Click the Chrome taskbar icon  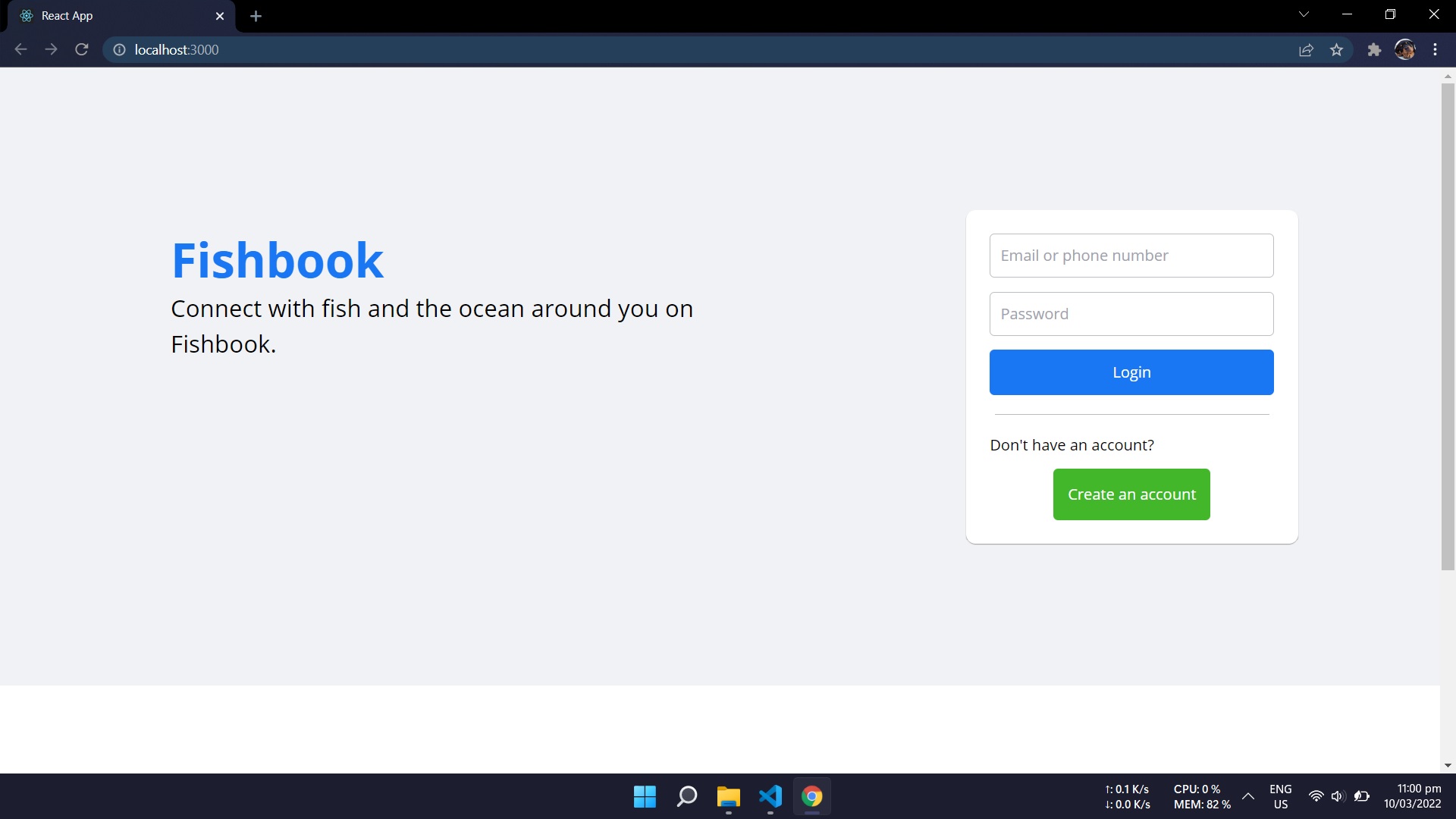click(811, 796)
